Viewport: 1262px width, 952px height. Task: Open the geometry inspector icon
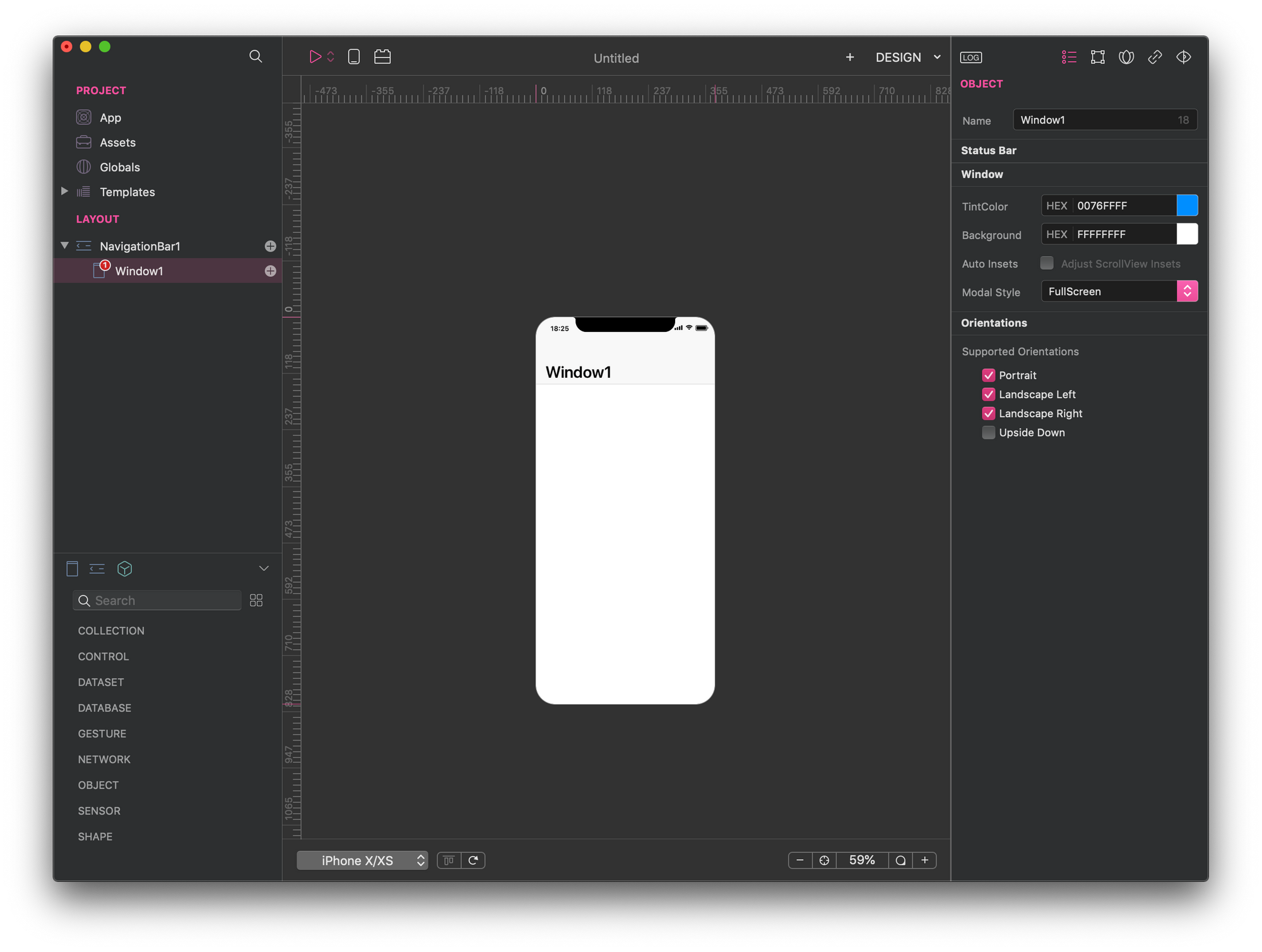pyautogui.click(x=1097, y=57)
